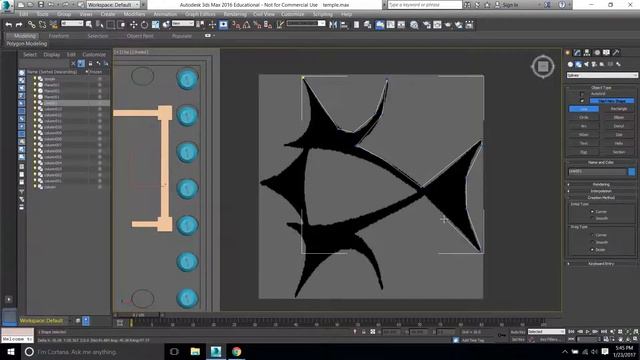Open the selection filter dropdown
Screen dimensions: 640x360
[72, 24]
